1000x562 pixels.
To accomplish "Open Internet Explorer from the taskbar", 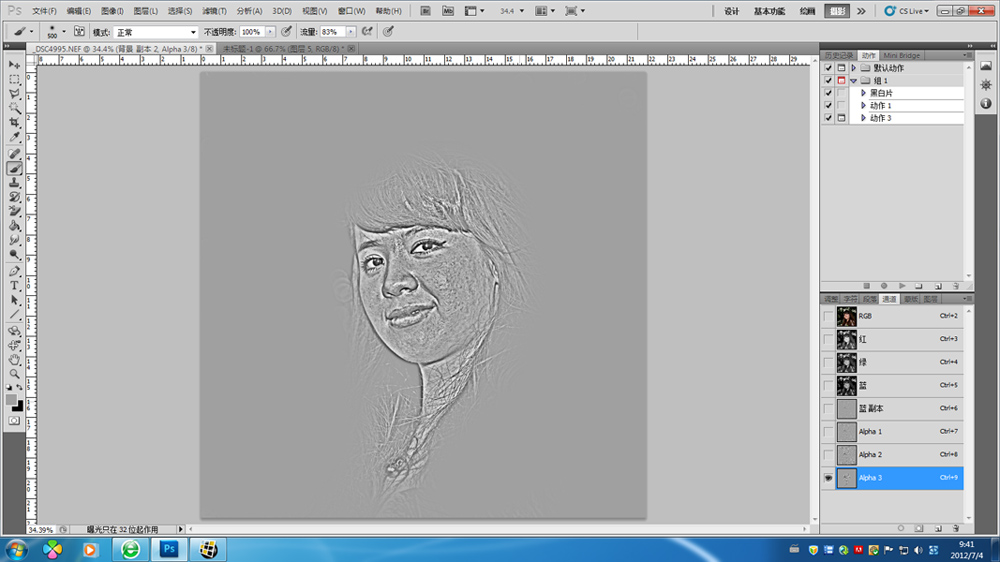I will (x=130, y=549).
